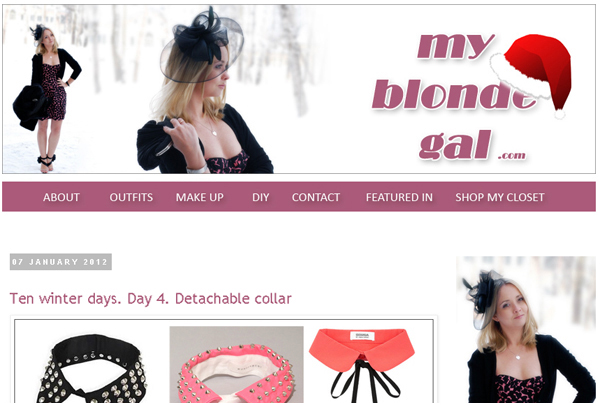This screenshot has width=600, height=405.
Task: Click the sidebar profile photo of the blogger
Action: [x=526, y=329]
